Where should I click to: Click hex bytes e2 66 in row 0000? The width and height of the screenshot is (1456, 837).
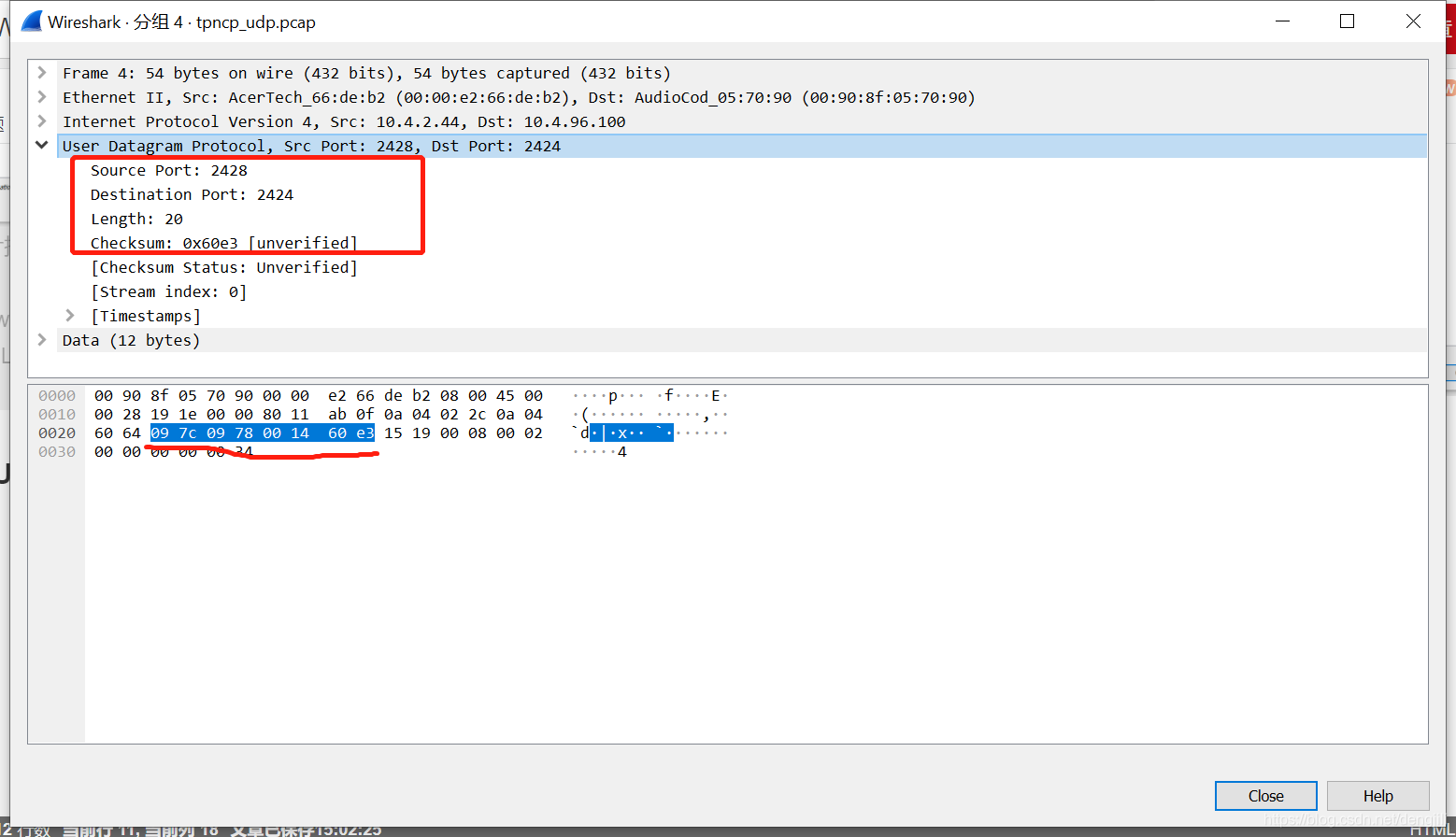point(351,396)
